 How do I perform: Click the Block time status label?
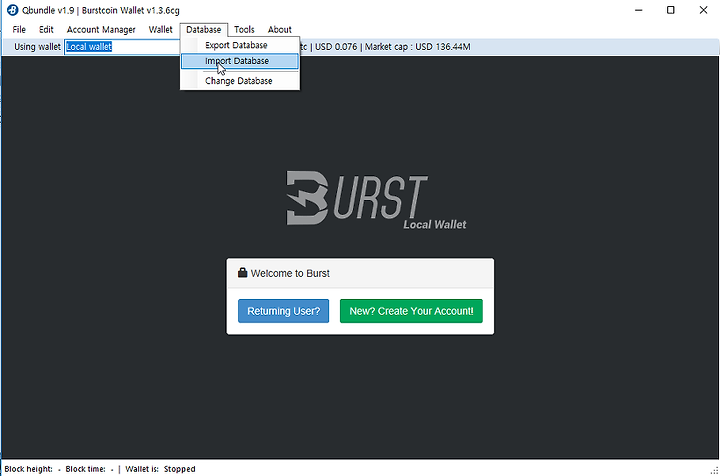tap(85, 469)
